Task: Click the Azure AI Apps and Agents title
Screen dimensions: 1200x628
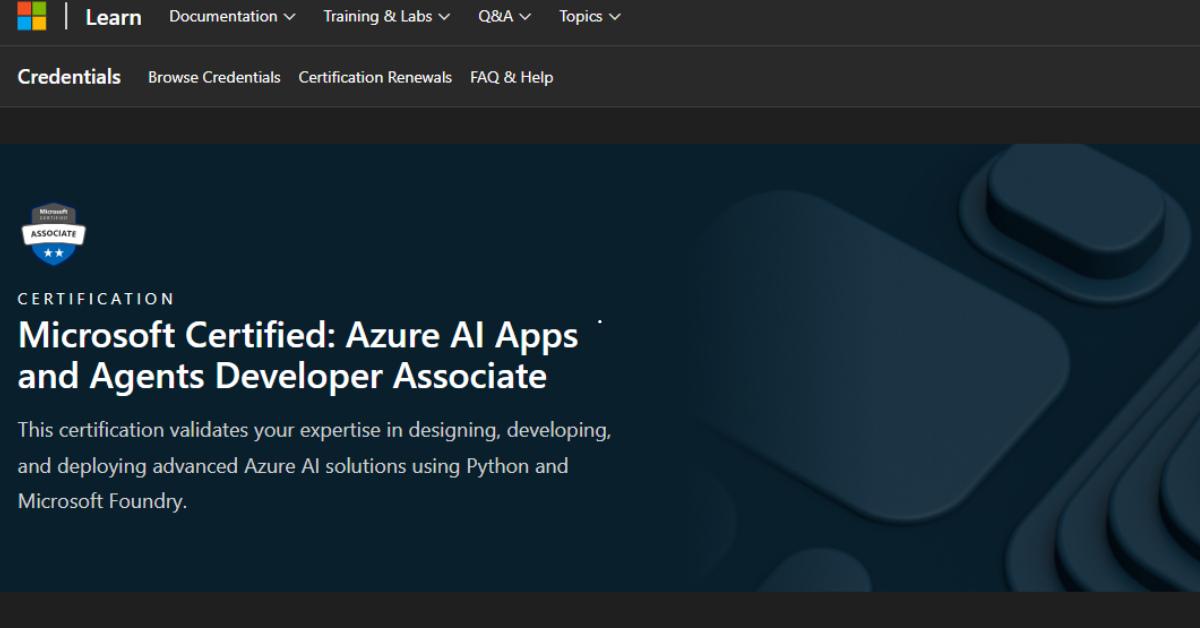Action: (298, 355)
